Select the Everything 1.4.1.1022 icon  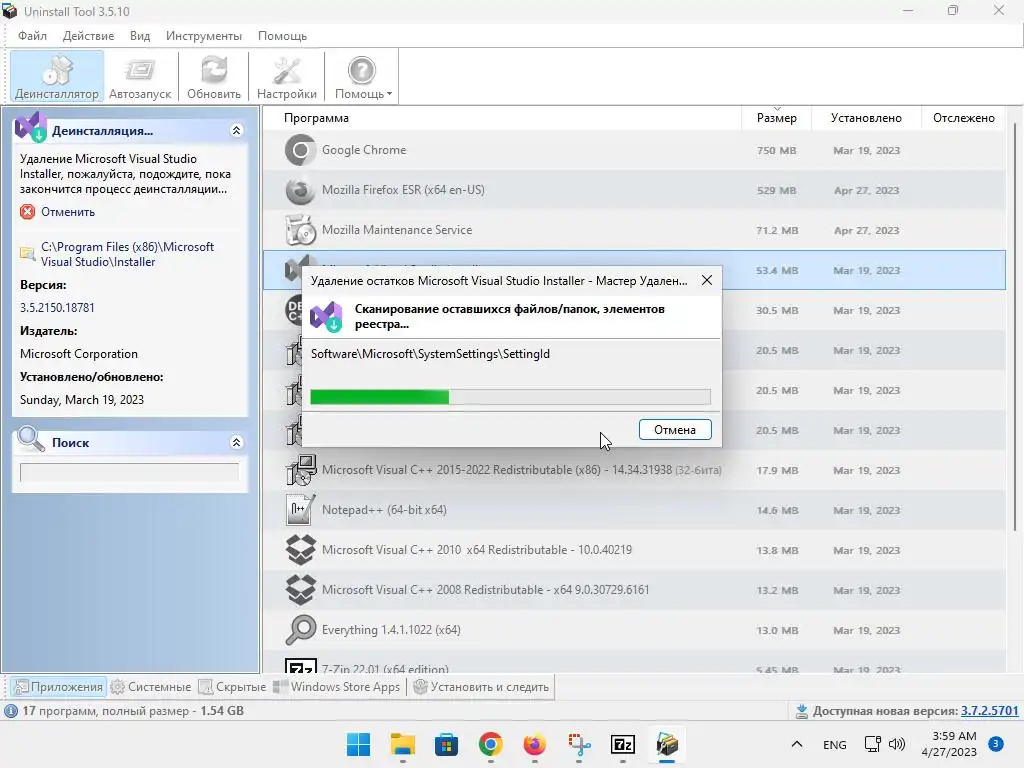tap(300, 630)
